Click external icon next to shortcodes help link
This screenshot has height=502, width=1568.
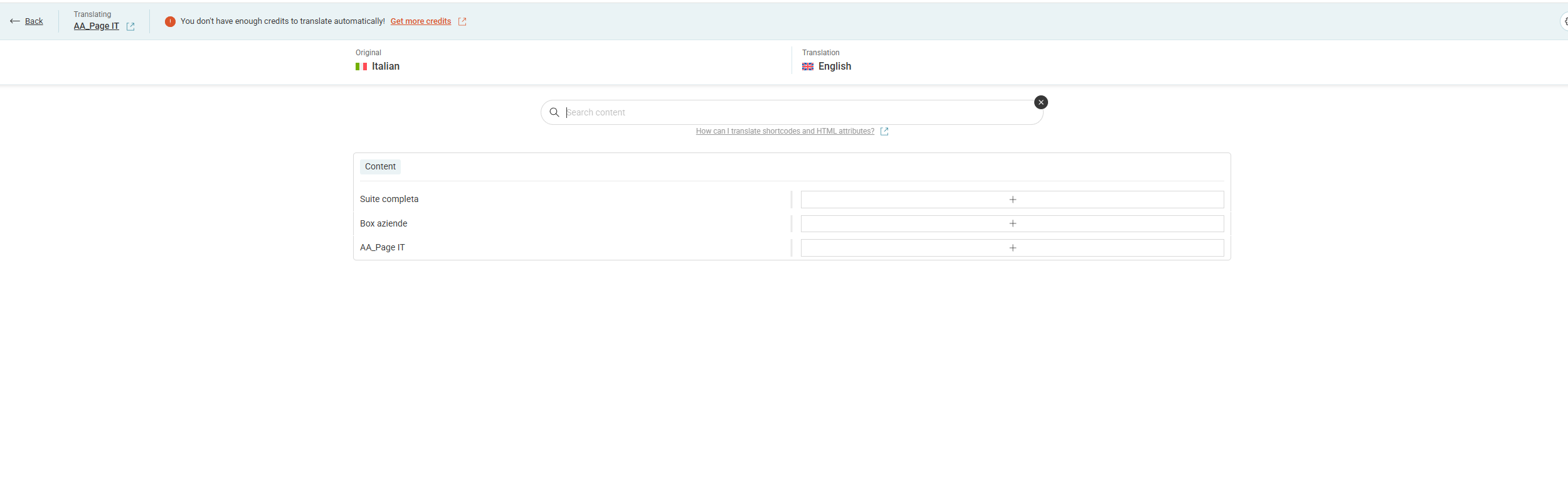click(x=884, y=131)
